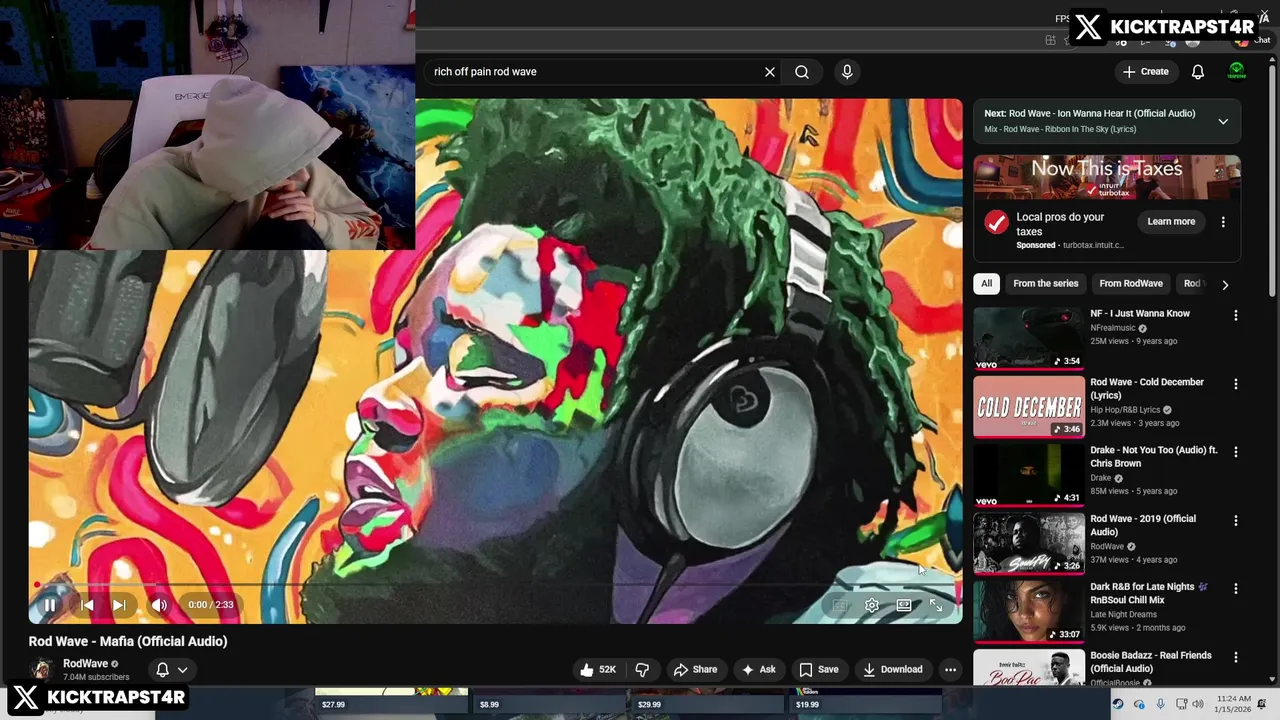This screenshot has height=720, width=1280.
Task: Mute the video player volume
Action: [x=159, y=605]
